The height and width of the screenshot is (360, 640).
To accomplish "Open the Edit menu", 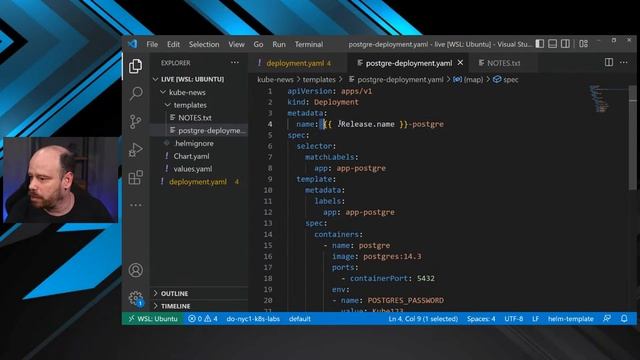I will pyautogui.click(x=173, y=44).
